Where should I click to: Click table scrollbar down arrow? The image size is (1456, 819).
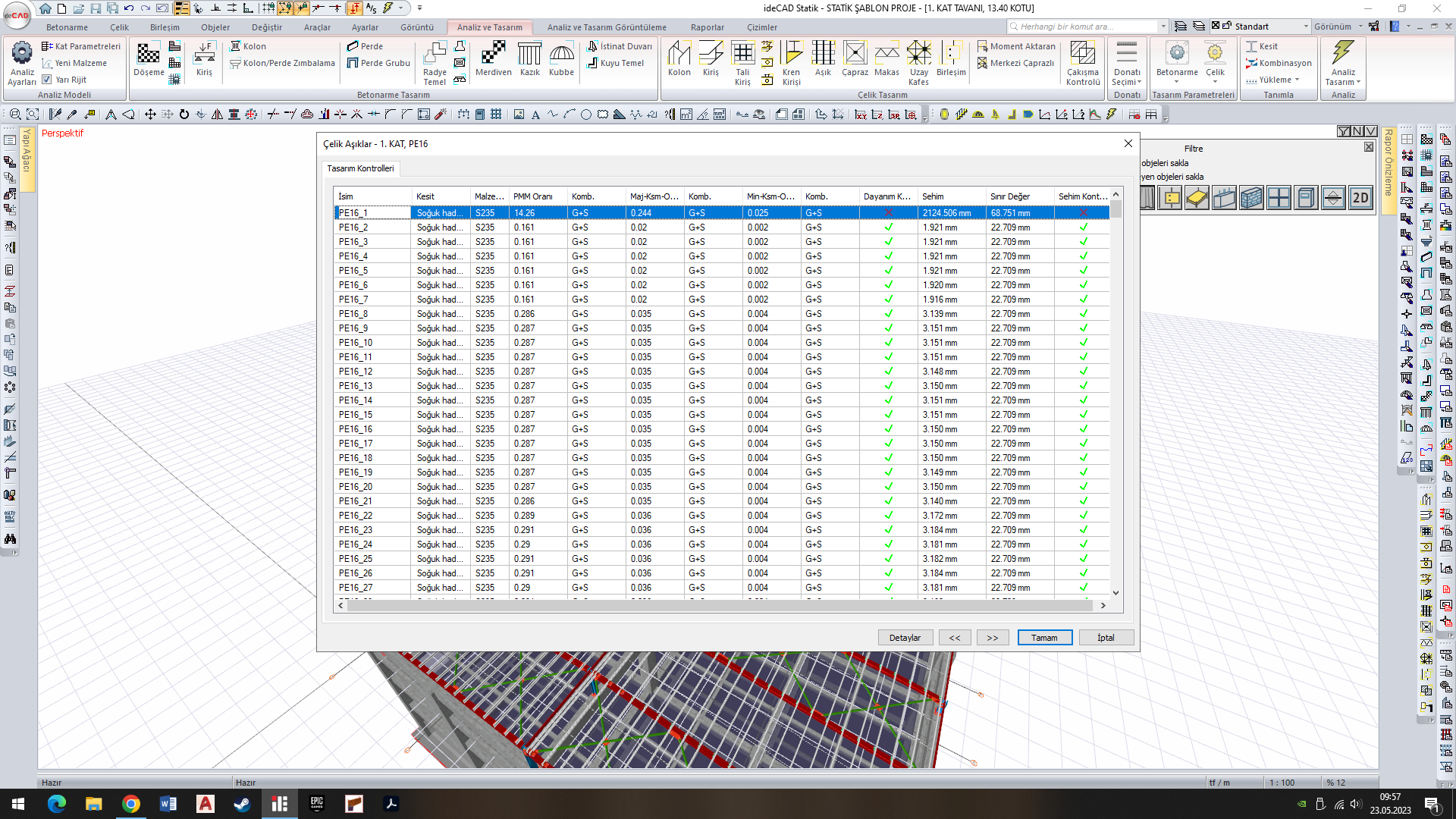pos(1116,593)
